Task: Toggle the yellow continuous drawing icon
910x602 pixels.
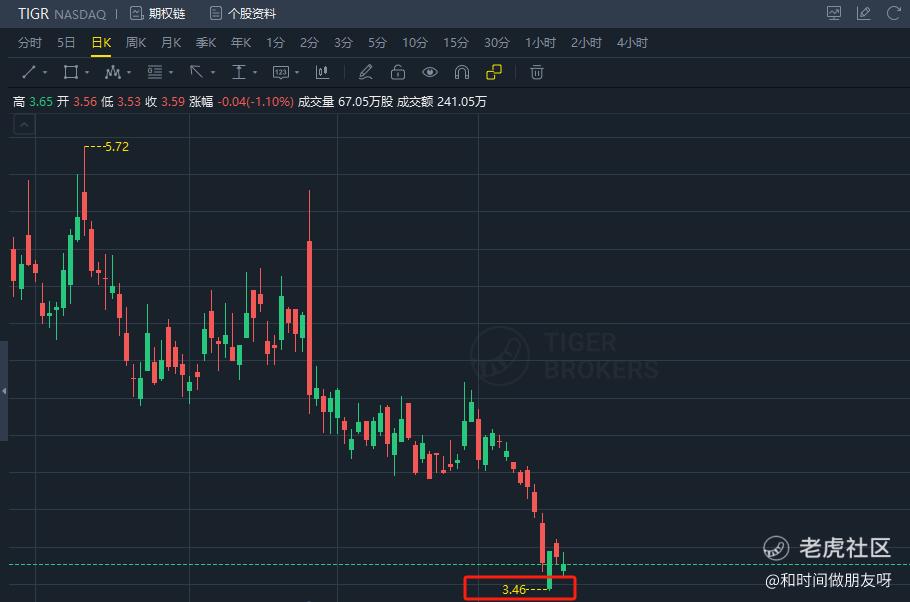Action: [x=494, y=72]
